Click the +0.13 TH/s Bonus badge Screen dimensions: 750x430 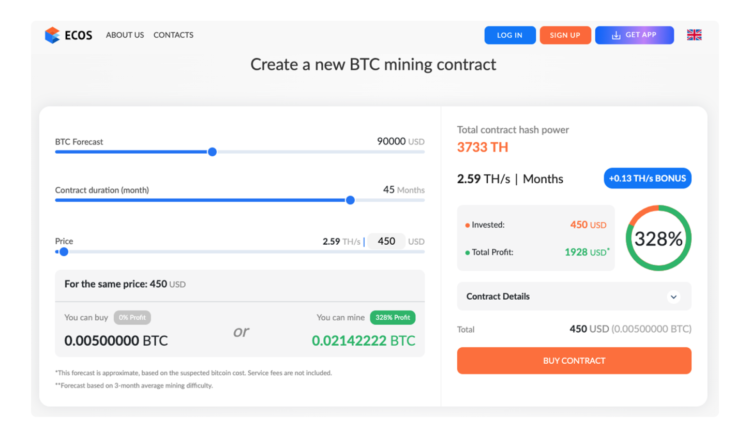647,179
